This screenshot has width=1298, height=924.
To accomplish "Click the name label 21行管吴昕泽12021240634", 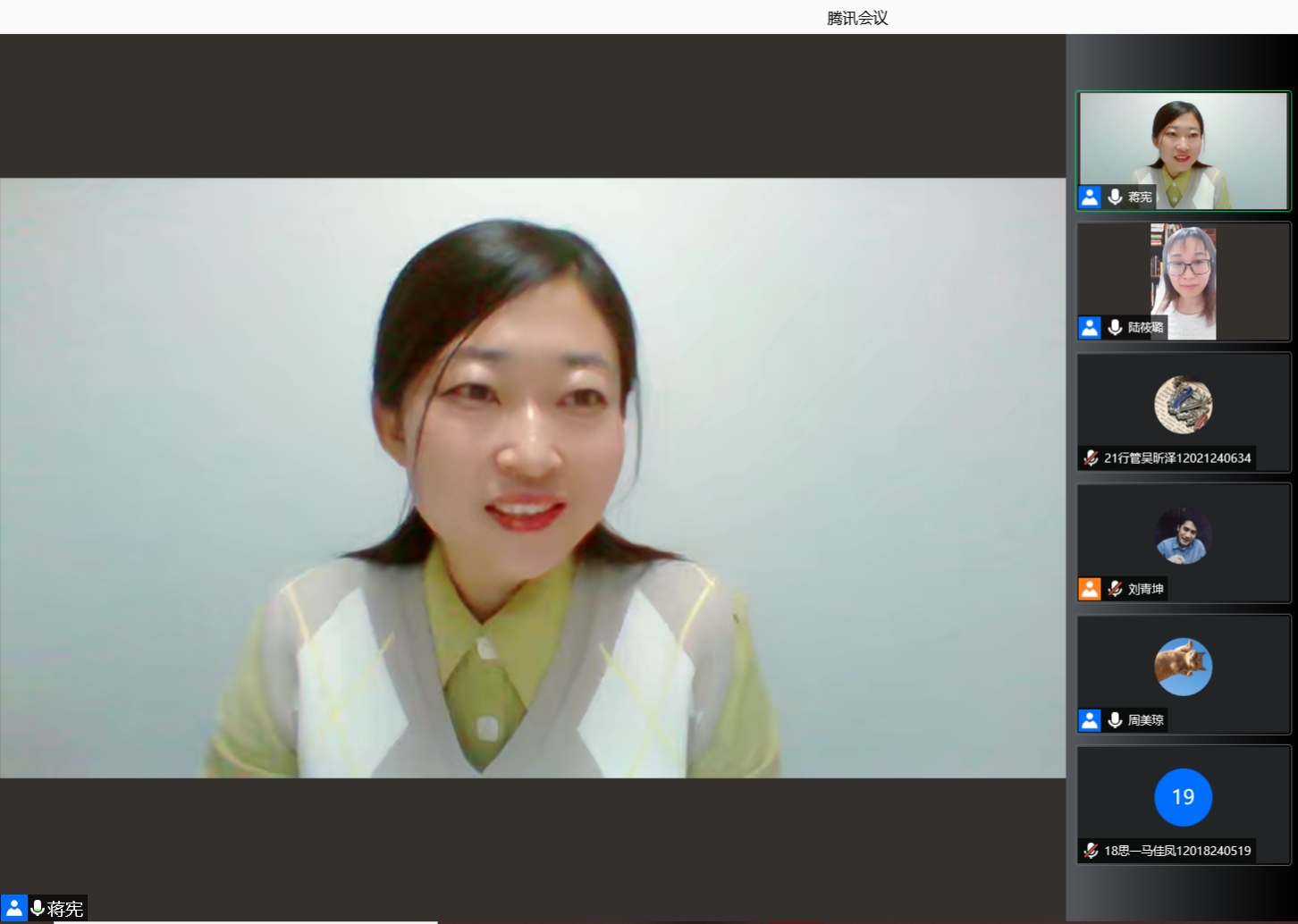I will tap(1177, 458).
